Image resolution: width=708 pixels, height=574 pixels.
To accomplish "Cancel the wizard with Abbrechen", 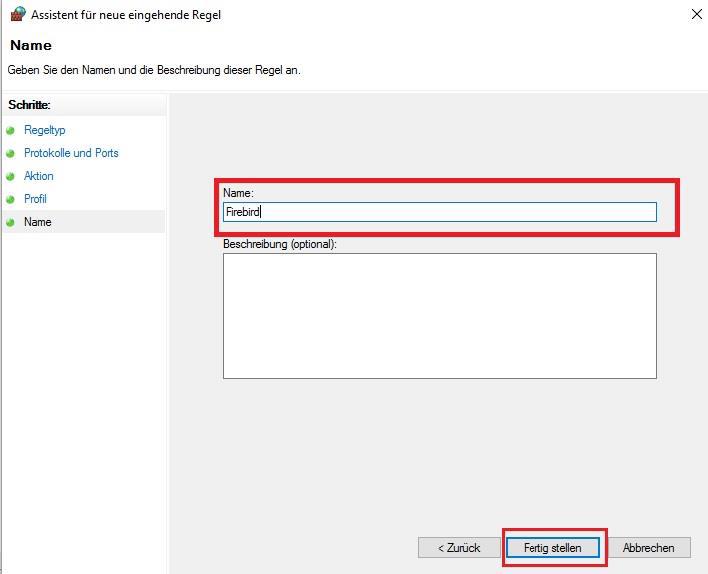I will pyautogui.click(x=655, y=547).
